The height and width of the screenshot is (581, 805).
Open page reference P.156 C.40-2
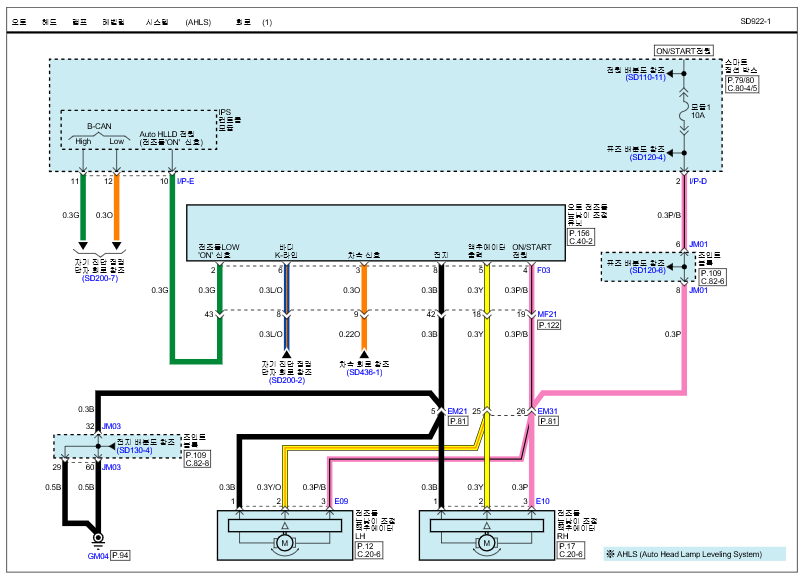tap(581, 237)
